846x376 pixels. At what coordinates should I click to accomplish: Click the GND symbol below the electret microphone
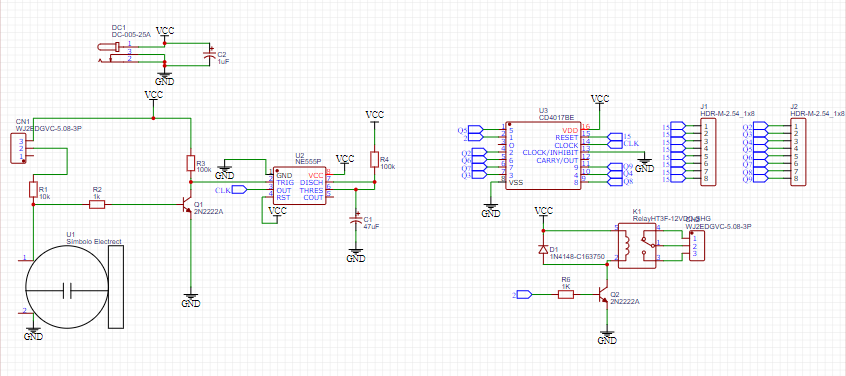33,333
